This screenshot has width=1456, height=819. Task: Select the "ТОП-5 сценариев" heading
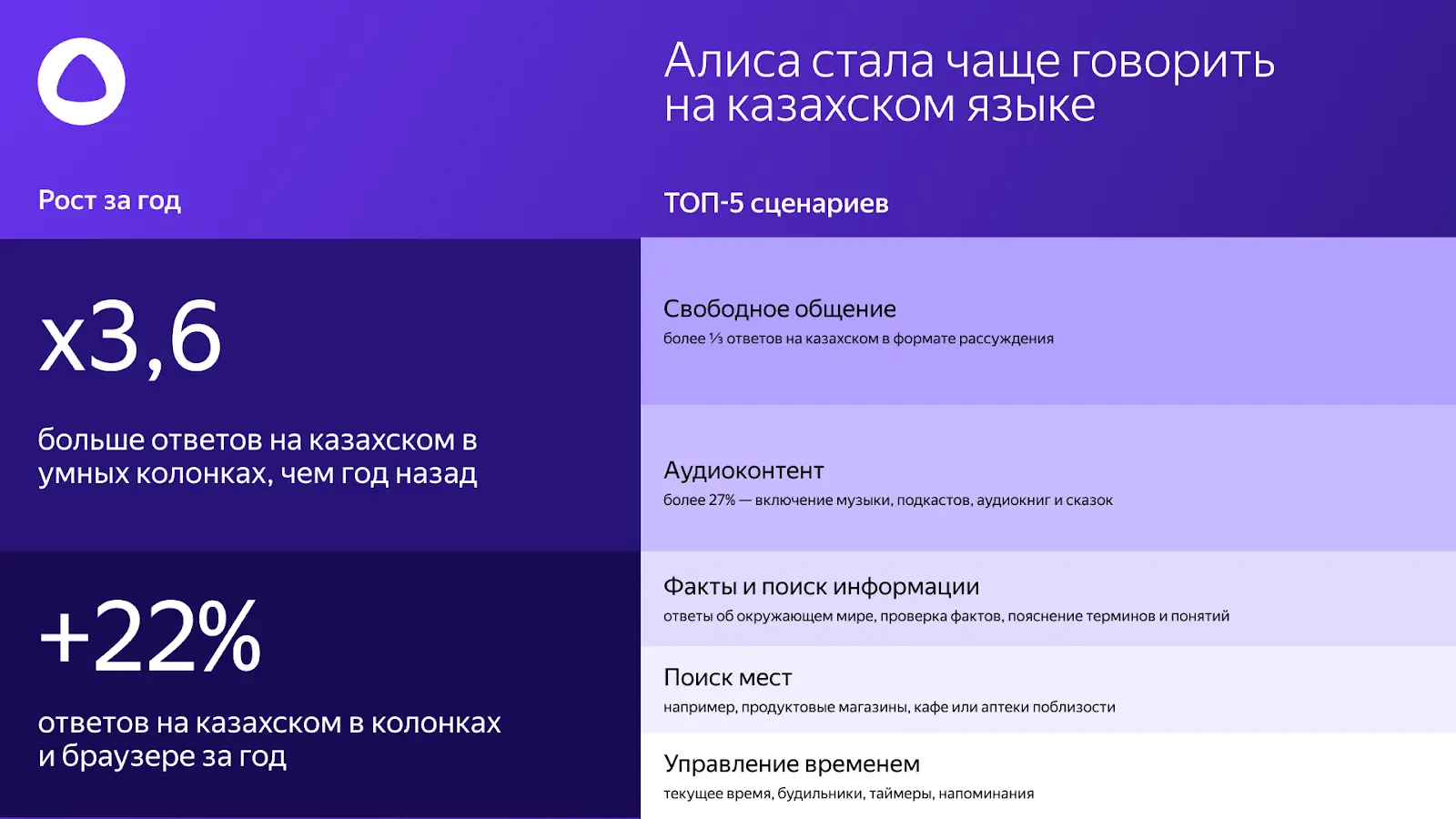tap(775, 203)
